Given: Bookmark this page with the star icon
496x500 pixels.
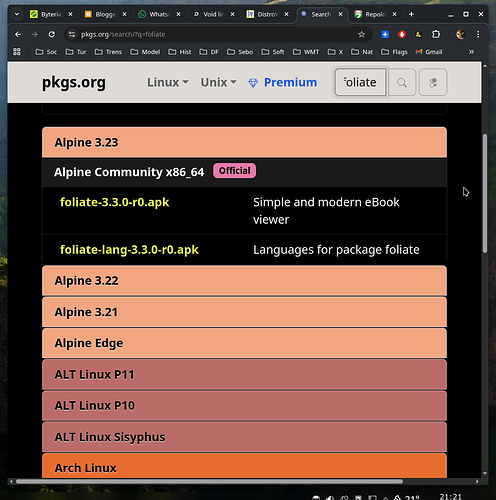Looking at the screenshot, I should tap(361, 34).
